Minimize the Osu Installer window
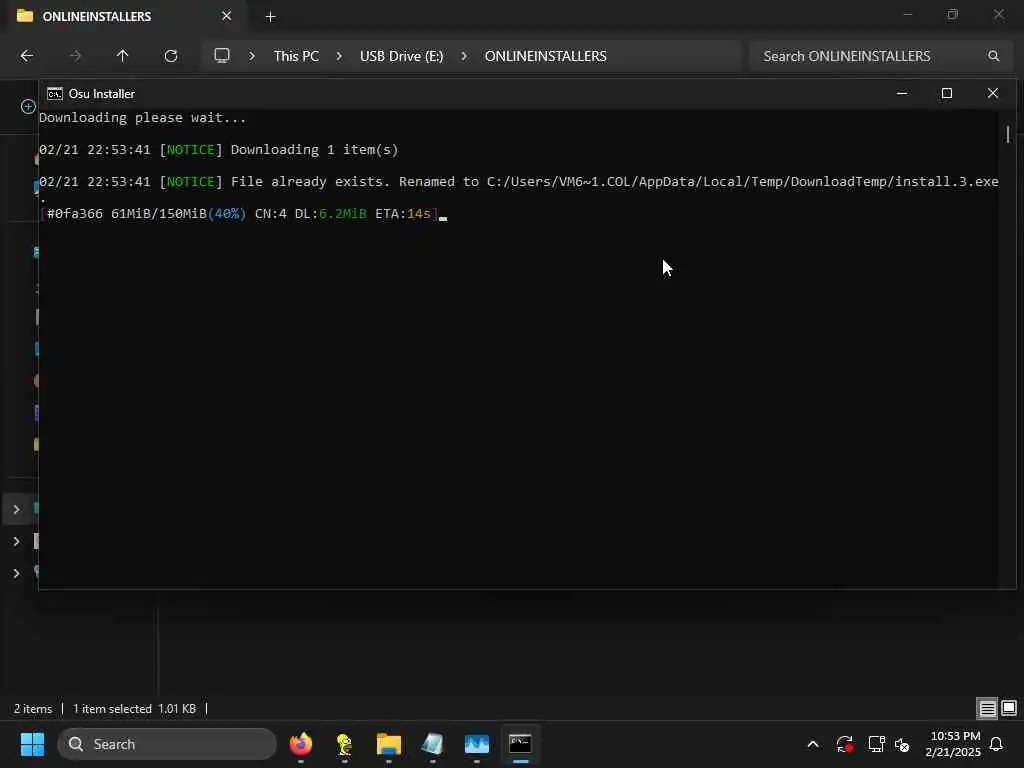 [x=902, y=93]
